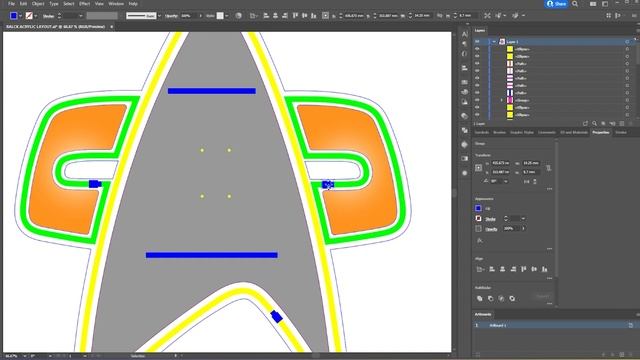Open the Object menu
The width and height of the screenshot is (640, 360).
[x=38, y=4]
